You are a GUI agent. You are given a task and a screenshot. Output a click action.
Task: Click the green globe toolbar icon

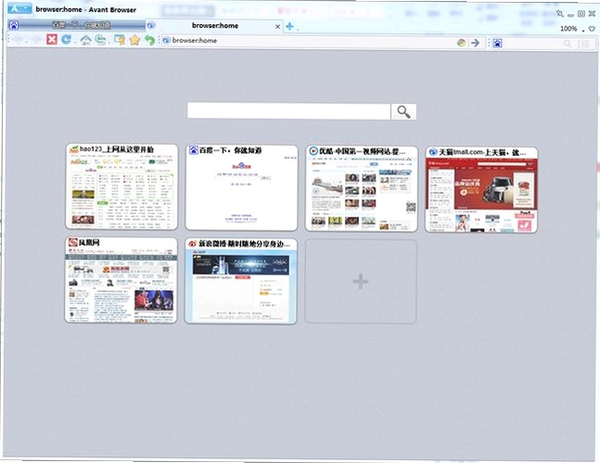tap(100, 39)
